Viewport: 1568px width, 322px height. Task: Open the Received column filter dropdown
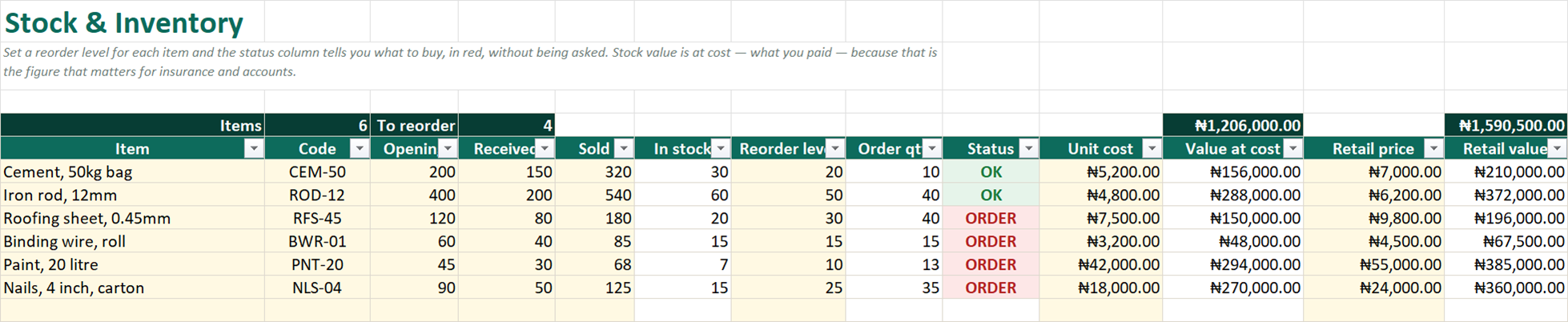(x=545, y=148)
